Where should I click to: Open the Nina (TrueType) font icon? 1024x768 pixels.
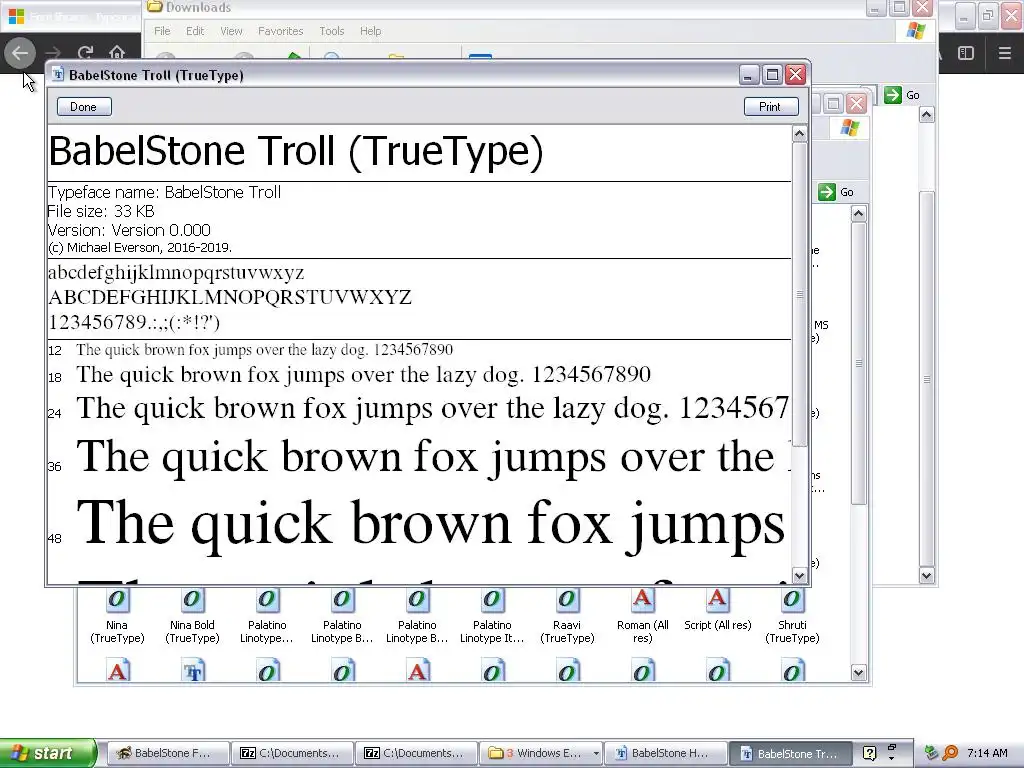point(118,599)
